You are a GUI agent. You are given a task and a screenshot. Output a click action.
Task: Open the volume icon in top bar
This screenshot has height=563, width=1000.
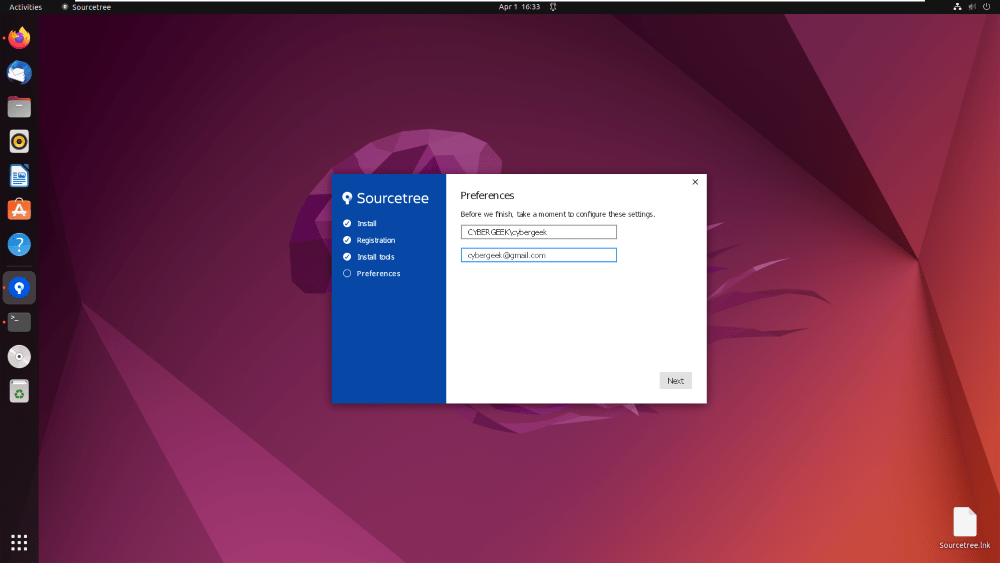(x=972, y=7)
